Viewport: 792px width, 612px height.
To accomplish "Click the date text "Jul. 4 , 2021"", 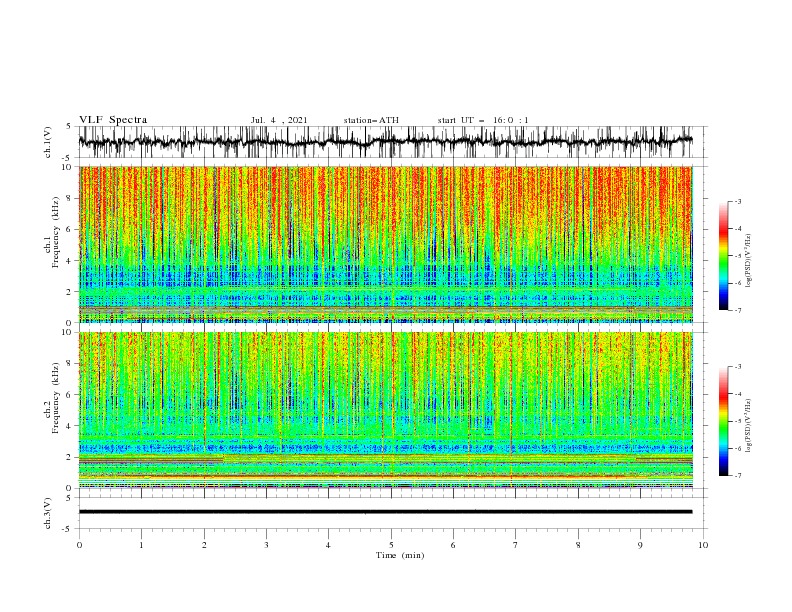I will [279, 120].
